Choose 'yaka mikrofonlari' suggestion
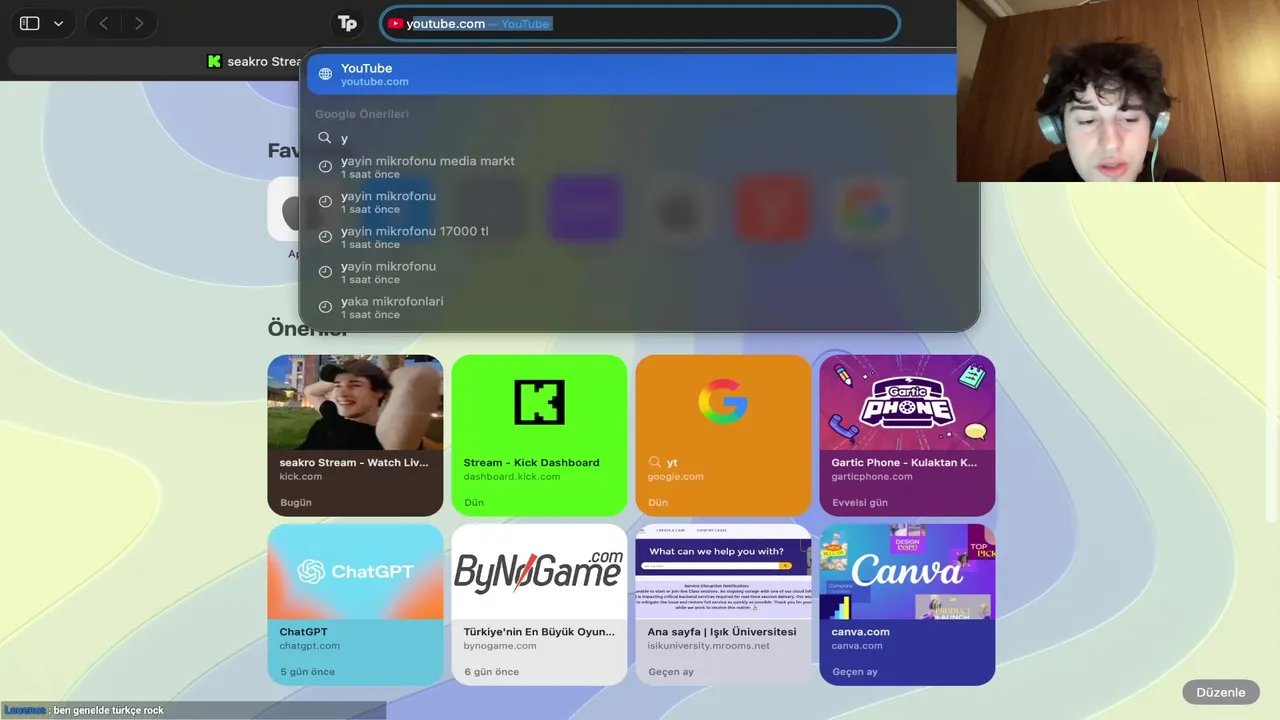Screen dimensions: 1280x720 638,307
